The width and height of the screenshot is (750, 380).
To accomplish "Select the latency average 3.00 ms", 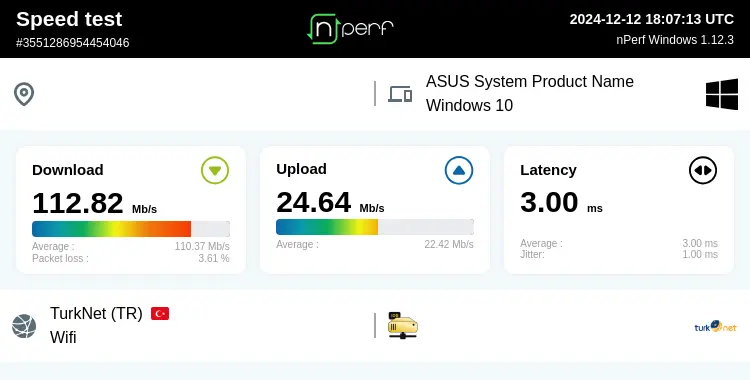I will tap(700, 243).
